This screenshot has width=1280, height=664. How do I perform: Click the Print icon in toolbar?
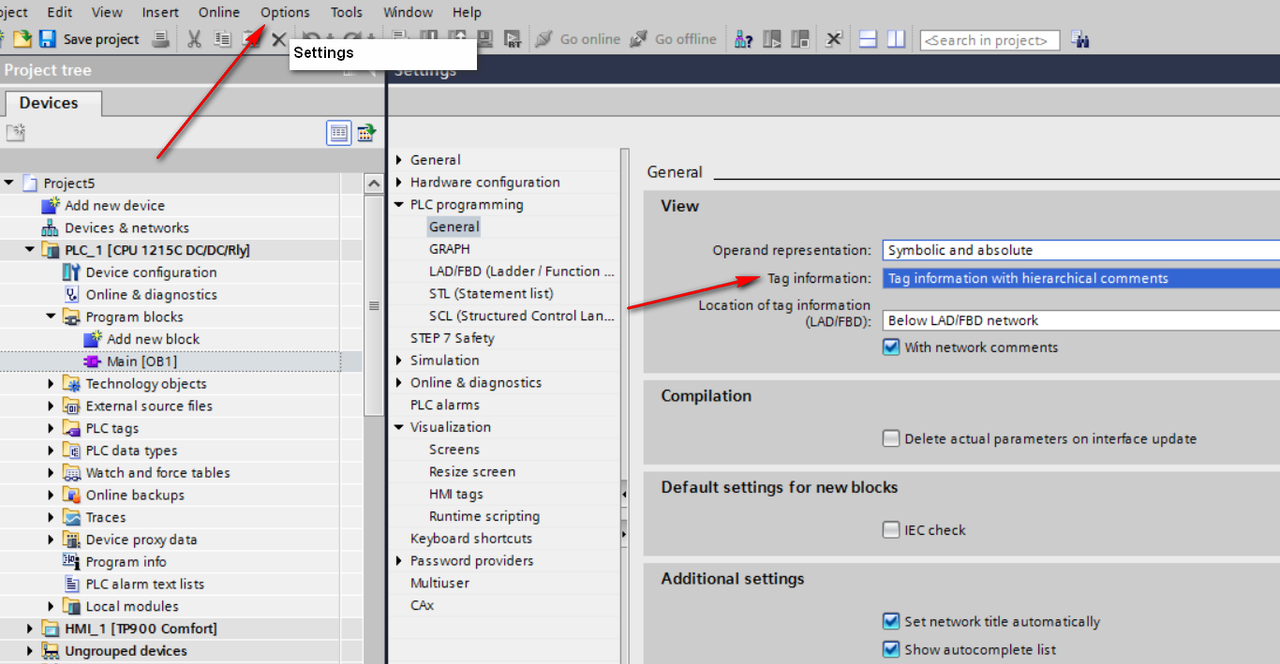(160, 39)
